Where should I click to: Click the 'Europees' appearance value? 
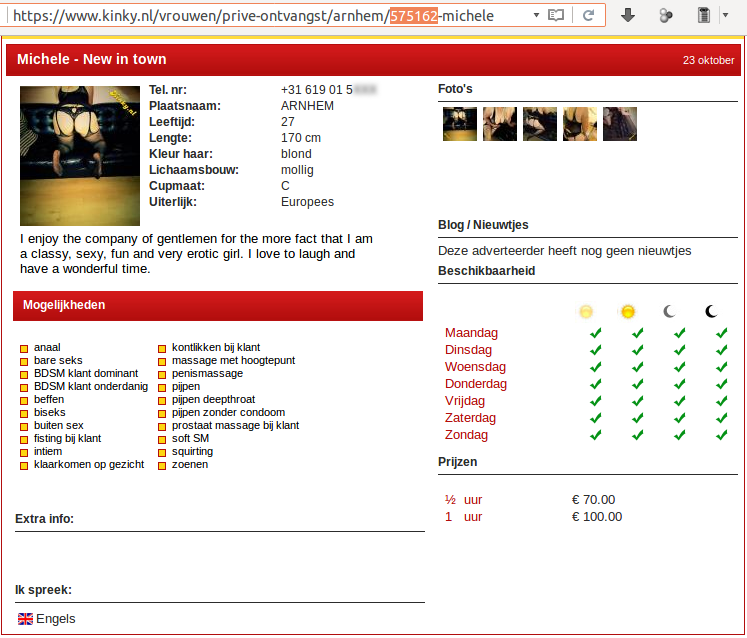pos(307,202)
